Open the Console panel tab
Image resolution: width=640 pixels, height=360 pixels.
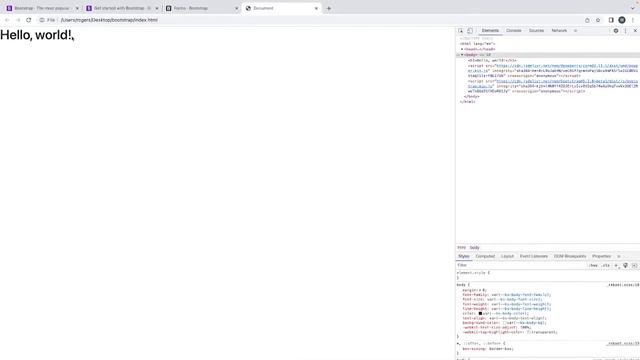click(x=514, y=31)
